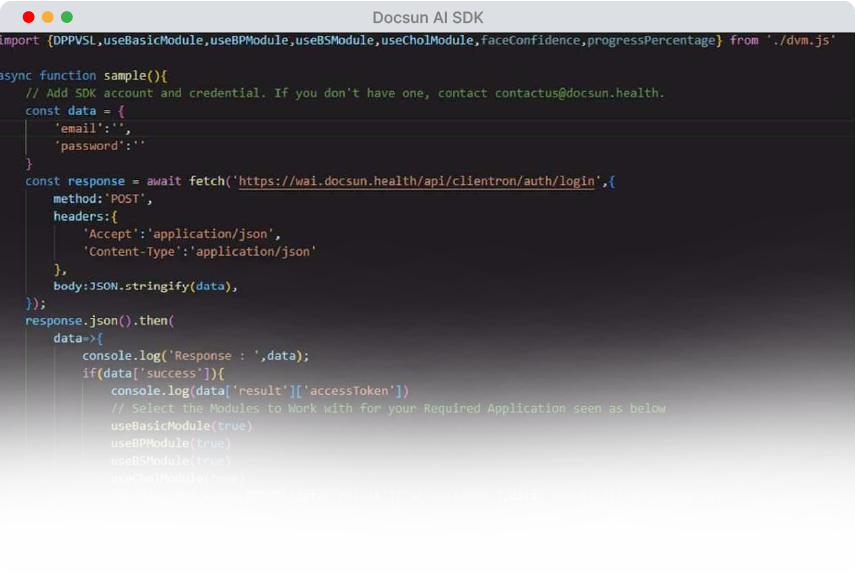Screen dimensions: 855x574
Task: Open the wai.docsun.health login URL link
Action: click(x=417, y=182)
